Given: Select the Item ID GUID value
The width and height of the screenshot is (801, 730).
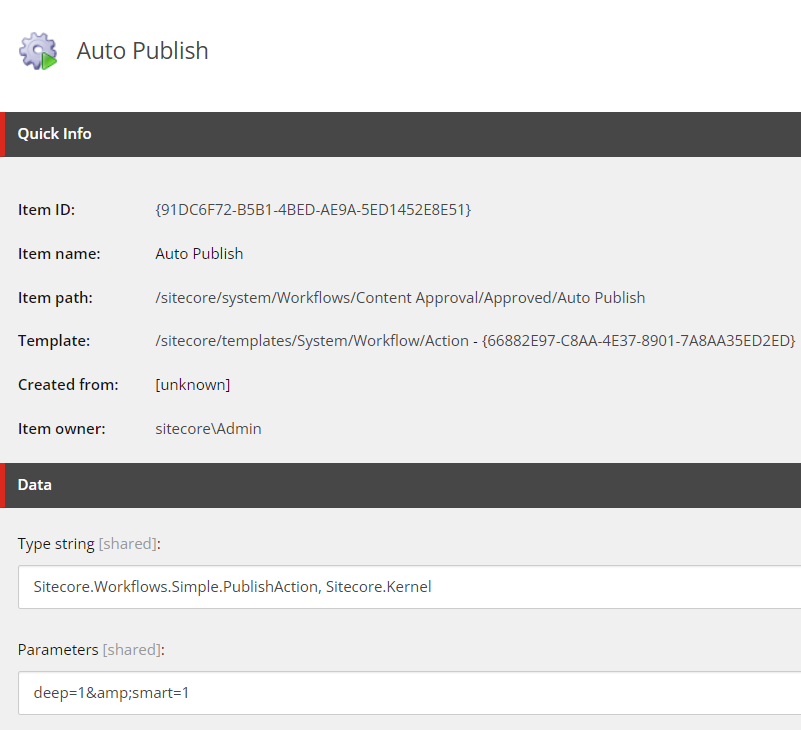Looking at the screenshot, I should (313, 210).
